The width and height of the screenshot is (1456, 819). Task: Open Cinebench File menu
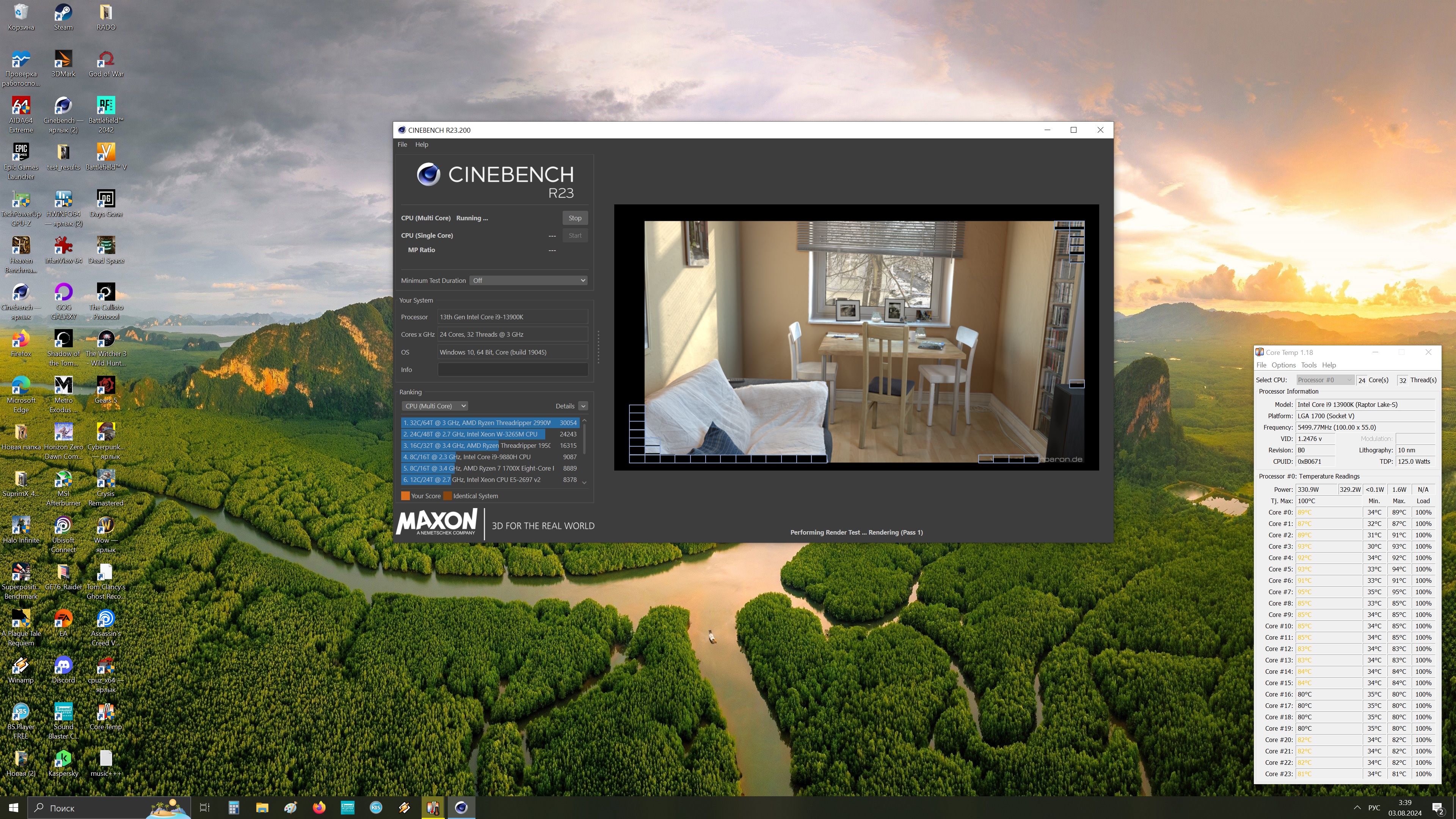click(402, 145)
